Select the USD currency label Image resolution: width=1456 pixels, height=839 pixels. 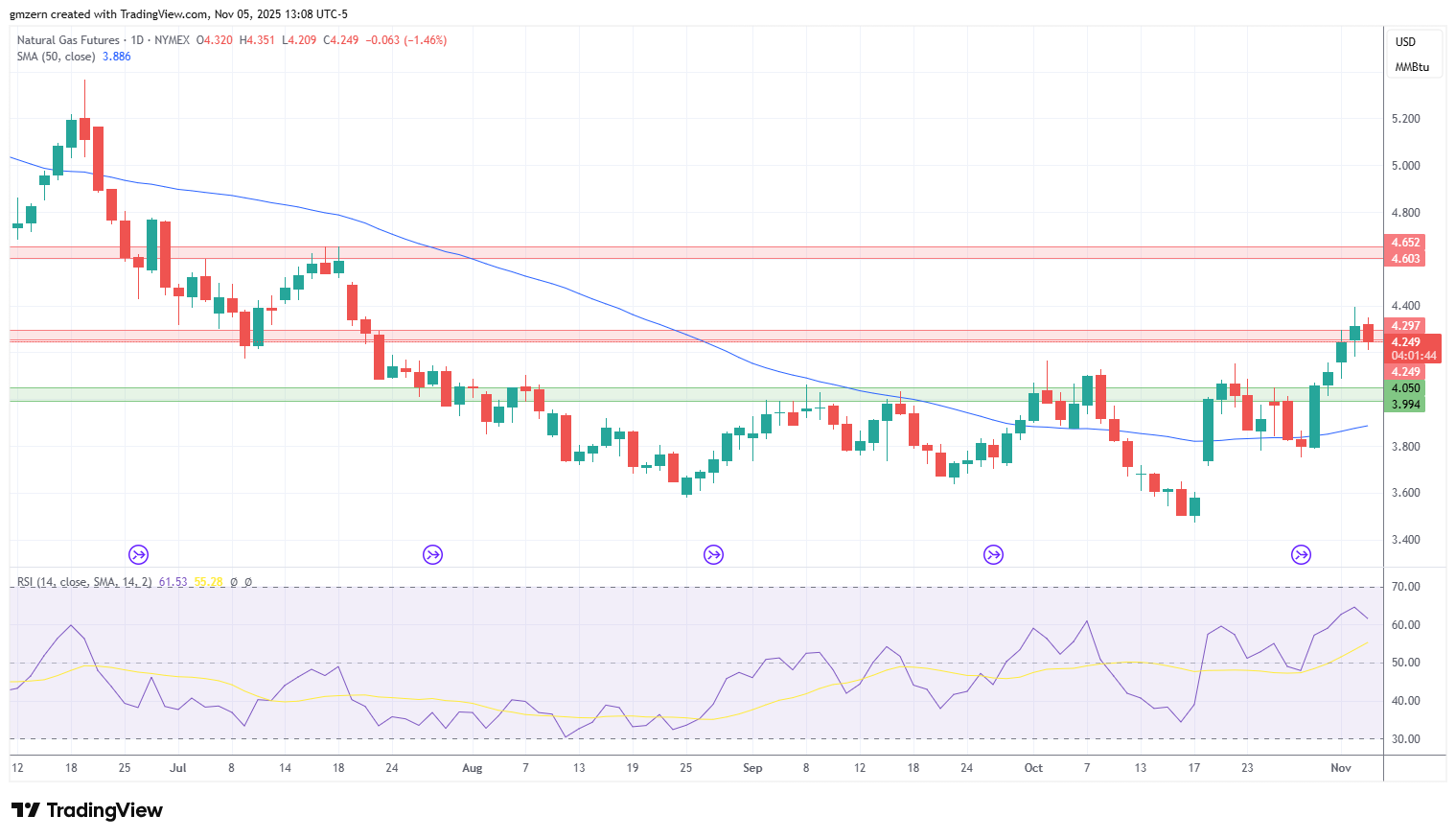1405,42
